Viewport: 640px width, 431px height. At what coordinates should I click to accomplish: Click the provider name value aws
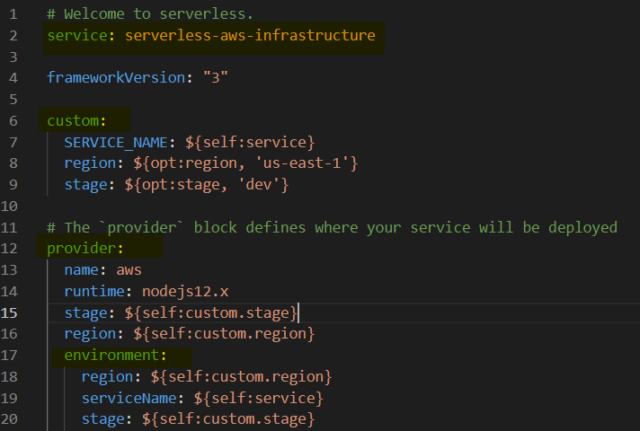129,270
